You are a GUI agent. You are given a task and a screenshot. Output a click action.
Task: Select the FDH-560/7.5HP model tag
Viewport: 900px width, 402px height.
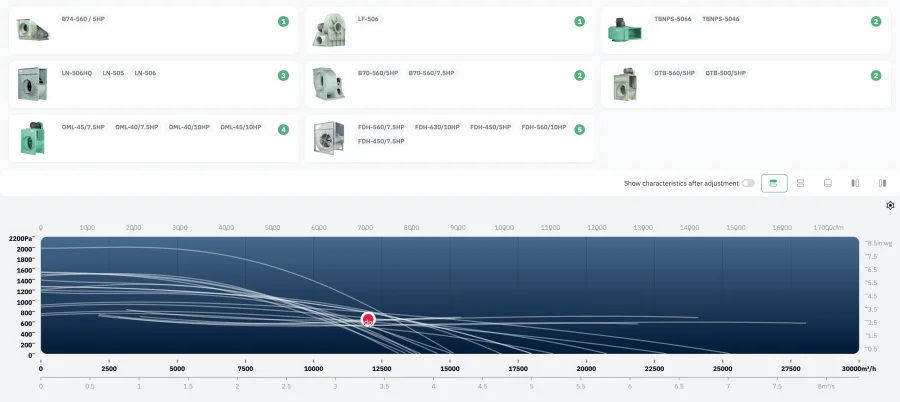[x=381, y=127]
